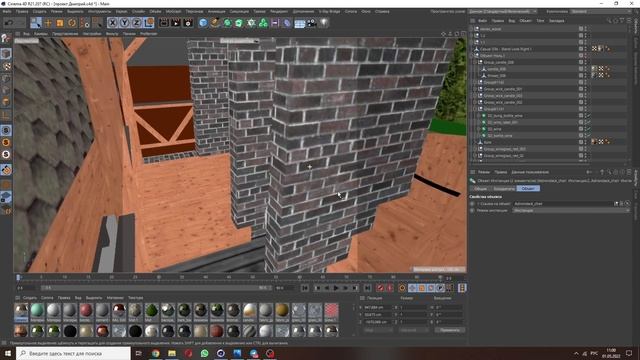Select the gold material sphere

pos(282,311)
